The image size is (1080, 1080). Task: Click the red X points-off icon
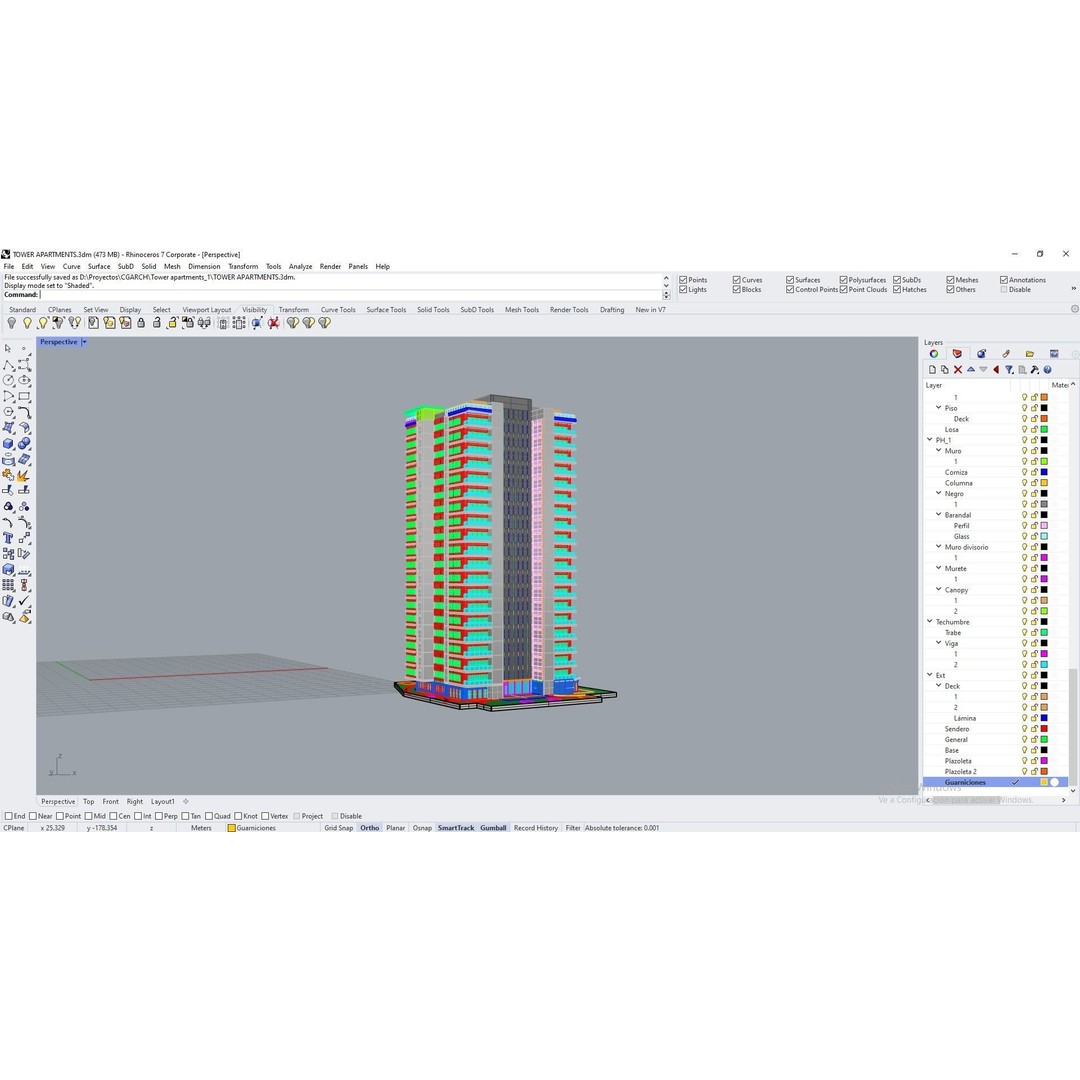273,323
